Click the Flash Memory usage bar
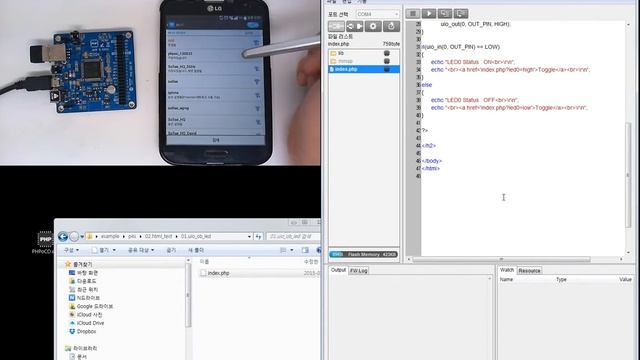The width and height of the screenshot is (640, 360). [x=363, y=254]
